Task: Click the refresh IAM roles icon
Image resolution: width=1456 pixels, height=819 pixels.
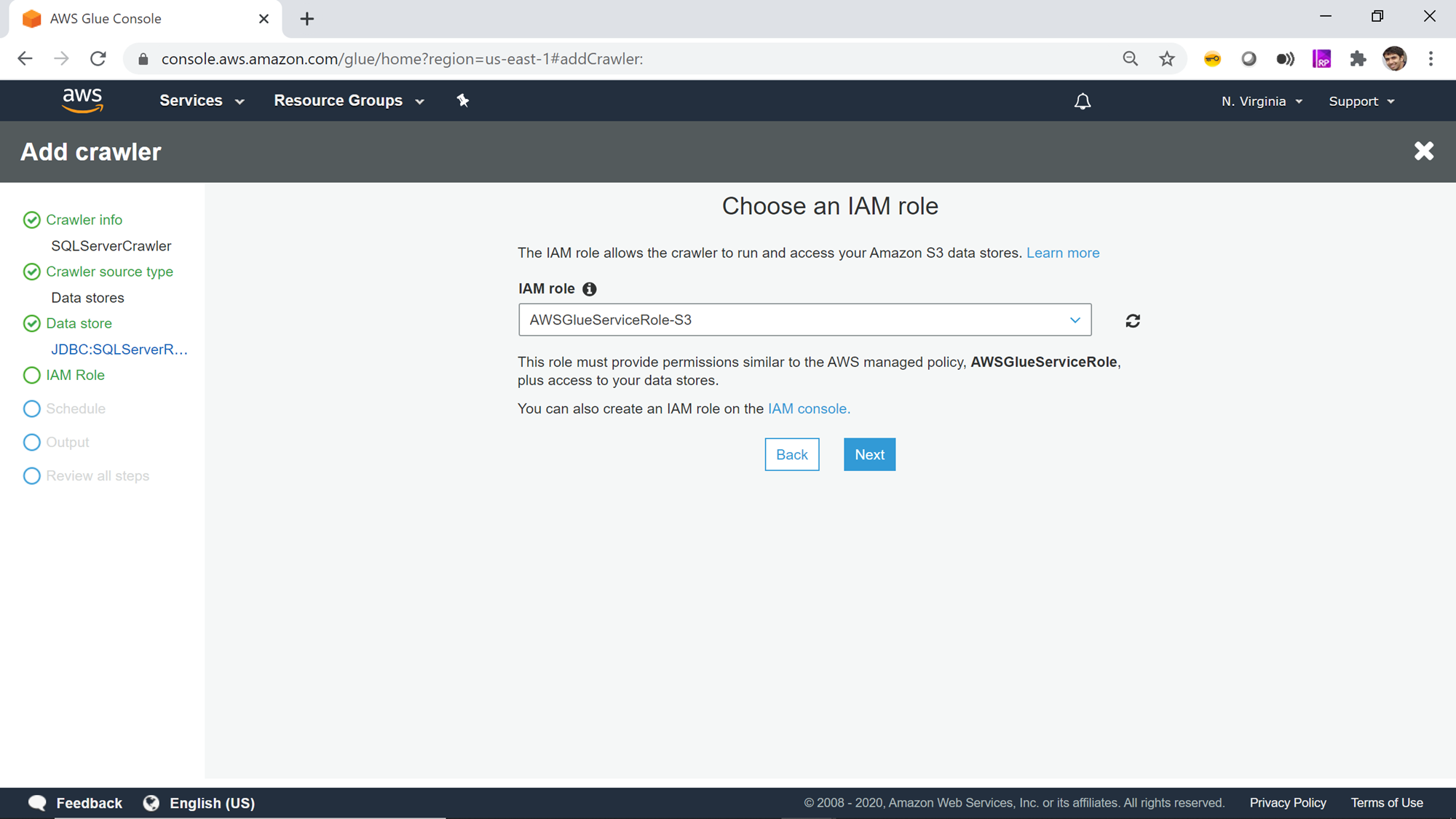Action: click(x=1133, y=321)
